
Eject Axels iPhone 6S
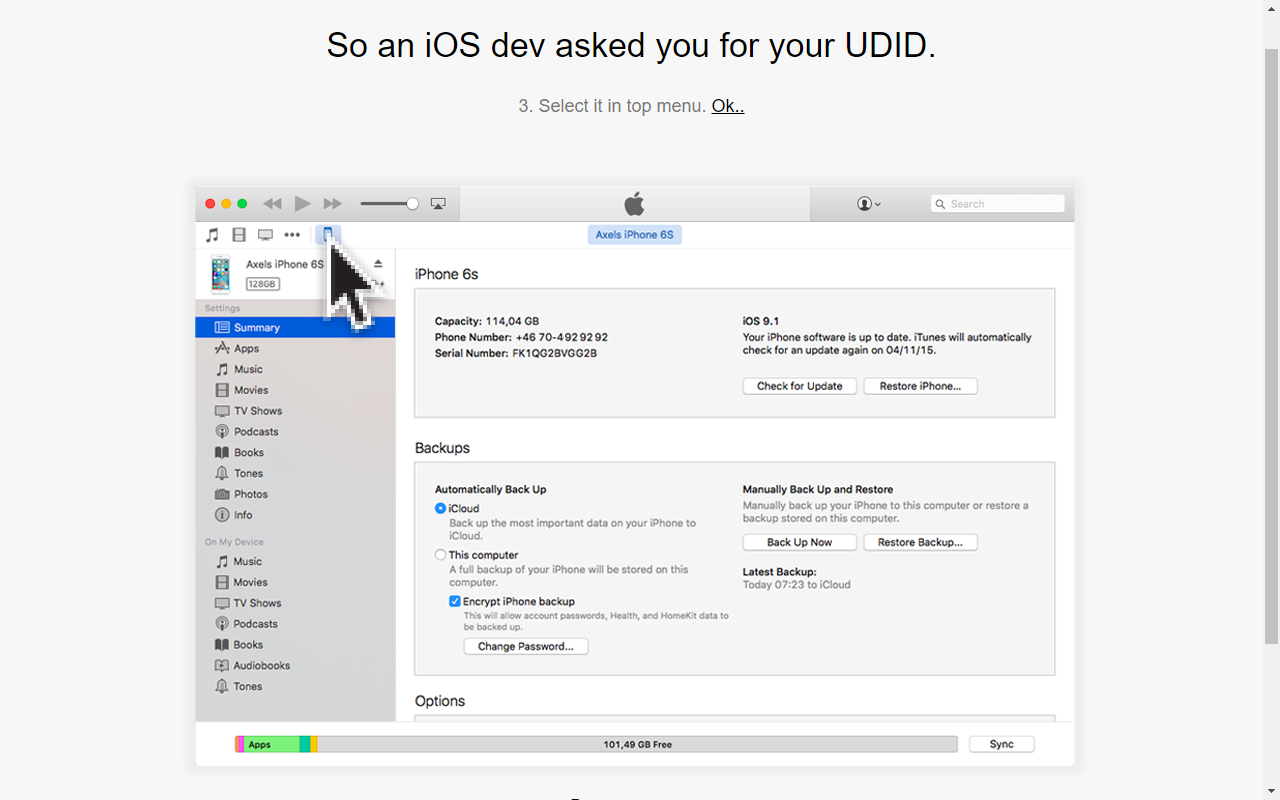pos(378,264)
